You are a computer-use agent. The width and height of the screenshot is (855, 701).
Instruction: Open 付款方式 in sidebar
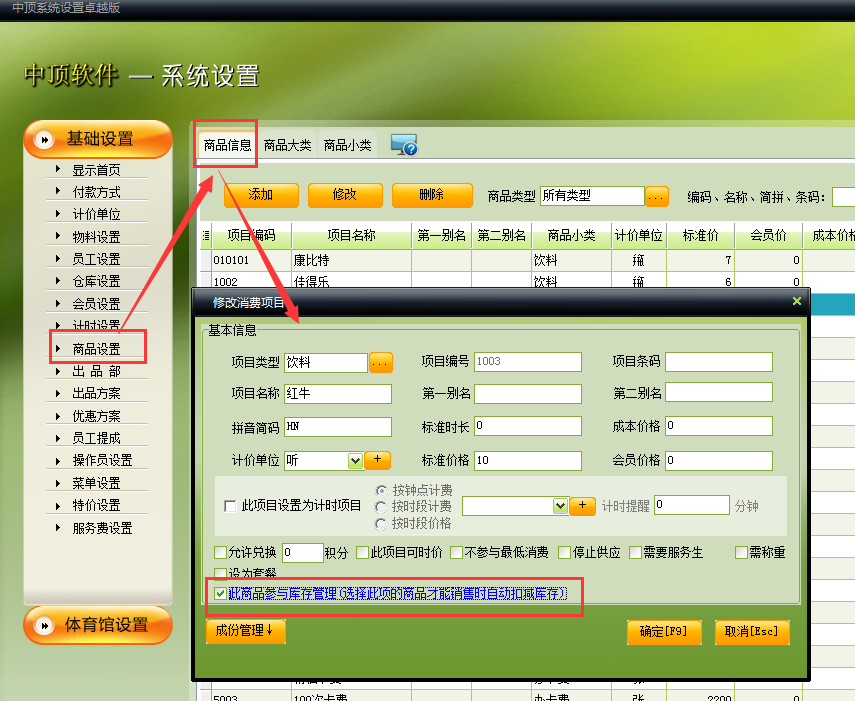coord(97,192)
